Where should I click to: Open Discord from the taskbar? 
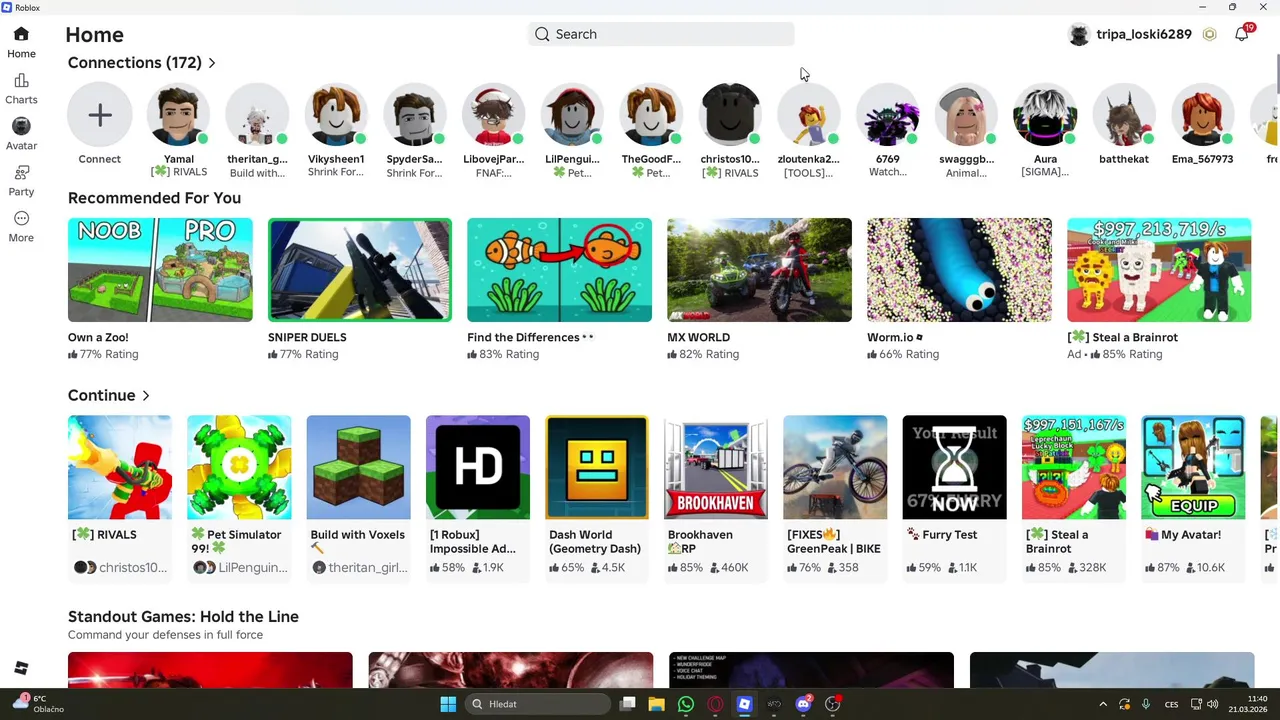tap(803, 704)
